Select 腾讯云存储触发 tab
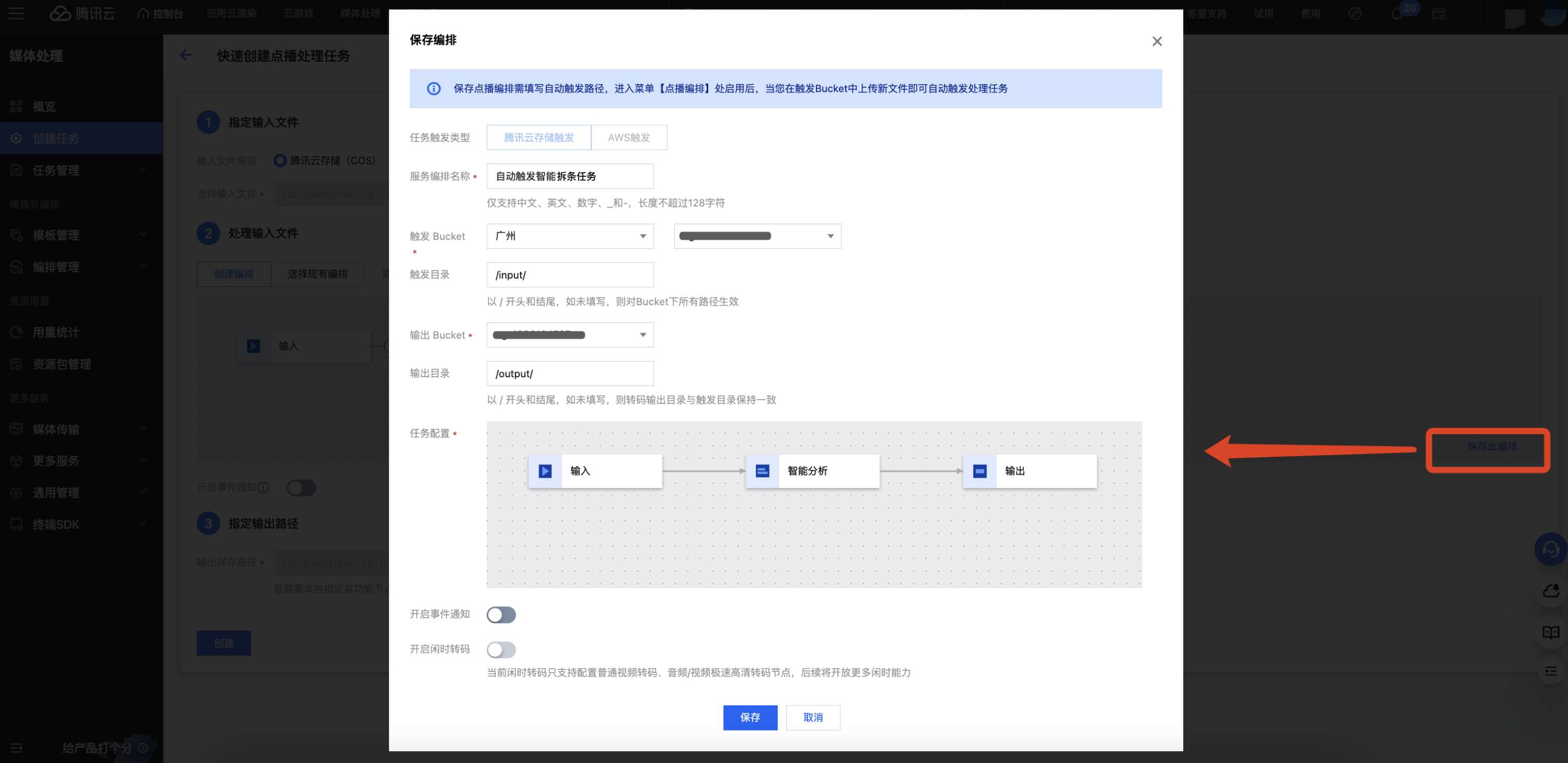 539,137
